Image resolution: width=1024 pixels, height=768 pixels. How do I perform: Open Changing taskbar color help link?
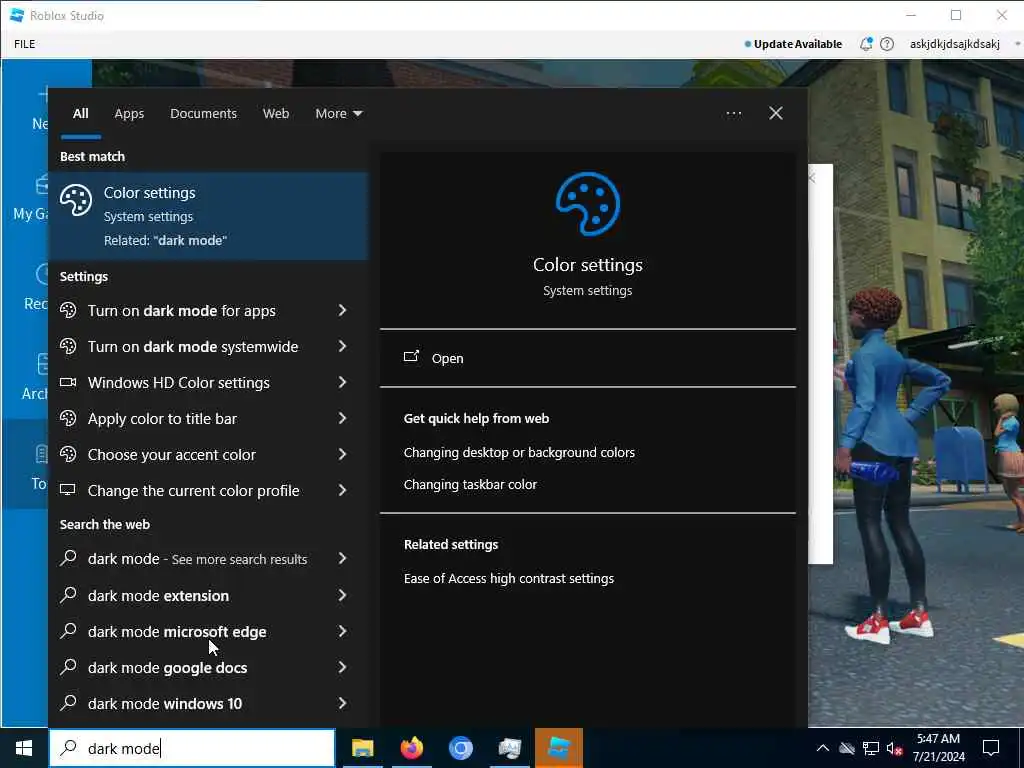pyautogui.click(x=470, y=484)
